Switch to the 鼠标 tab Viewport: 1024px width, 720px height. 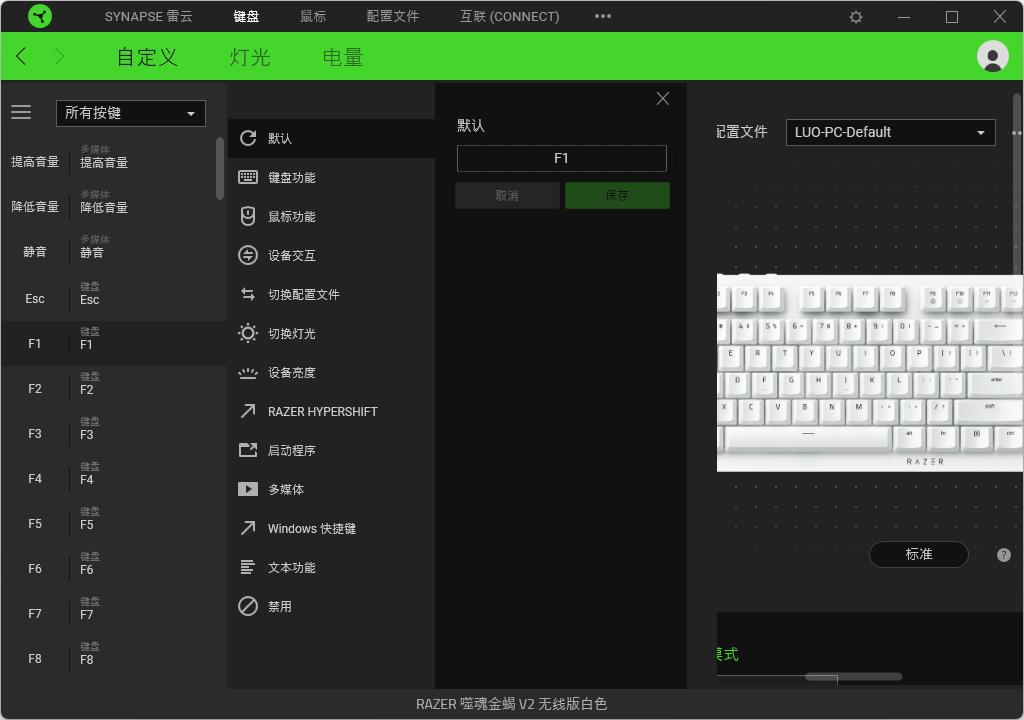click(x=313, y=16)
